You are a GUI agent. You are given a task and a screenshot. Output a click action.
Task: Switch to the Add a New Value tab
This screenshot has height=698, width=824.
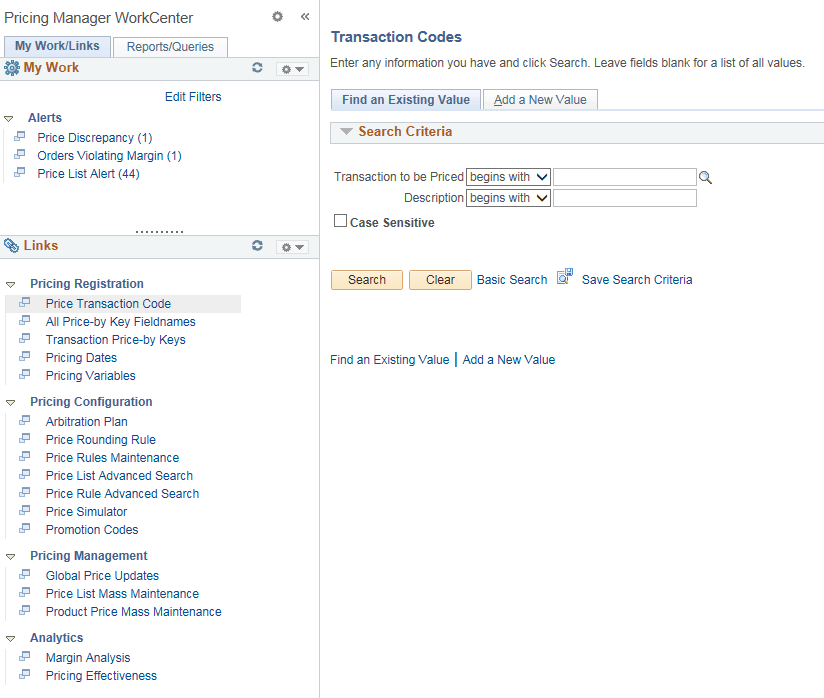[x=540, y=99]
